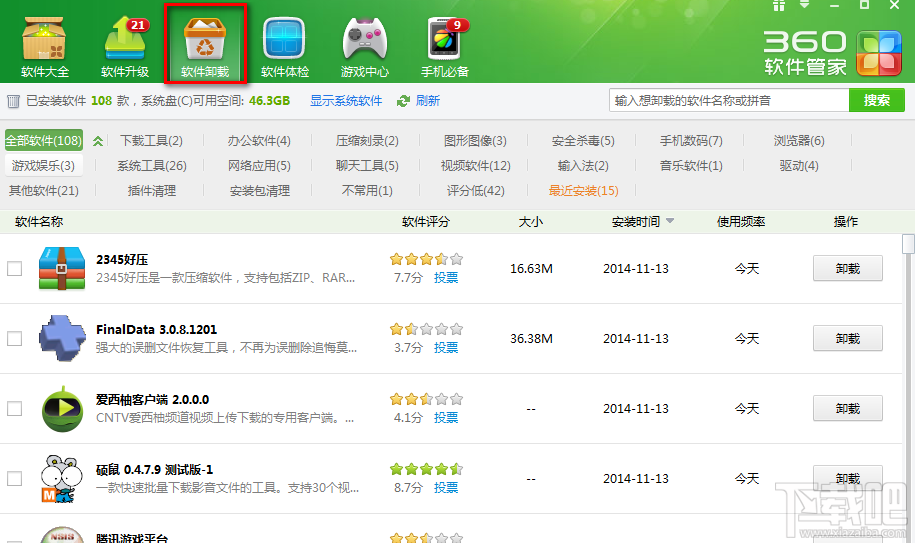Click the 显示系统软件 link

[x=346, y=101]
